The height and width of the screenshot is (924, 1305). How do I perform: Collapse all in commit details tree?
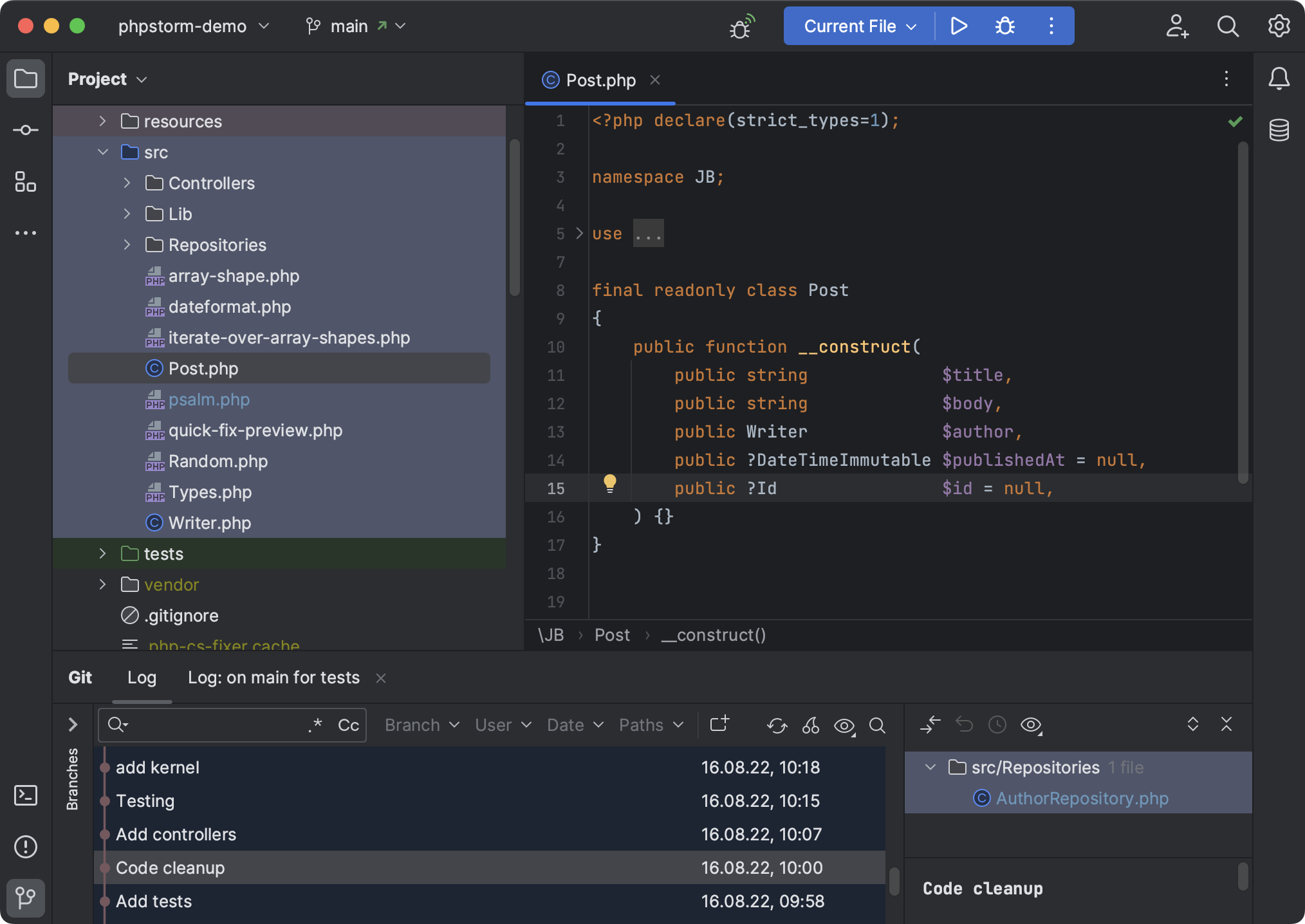(1226, 724)
